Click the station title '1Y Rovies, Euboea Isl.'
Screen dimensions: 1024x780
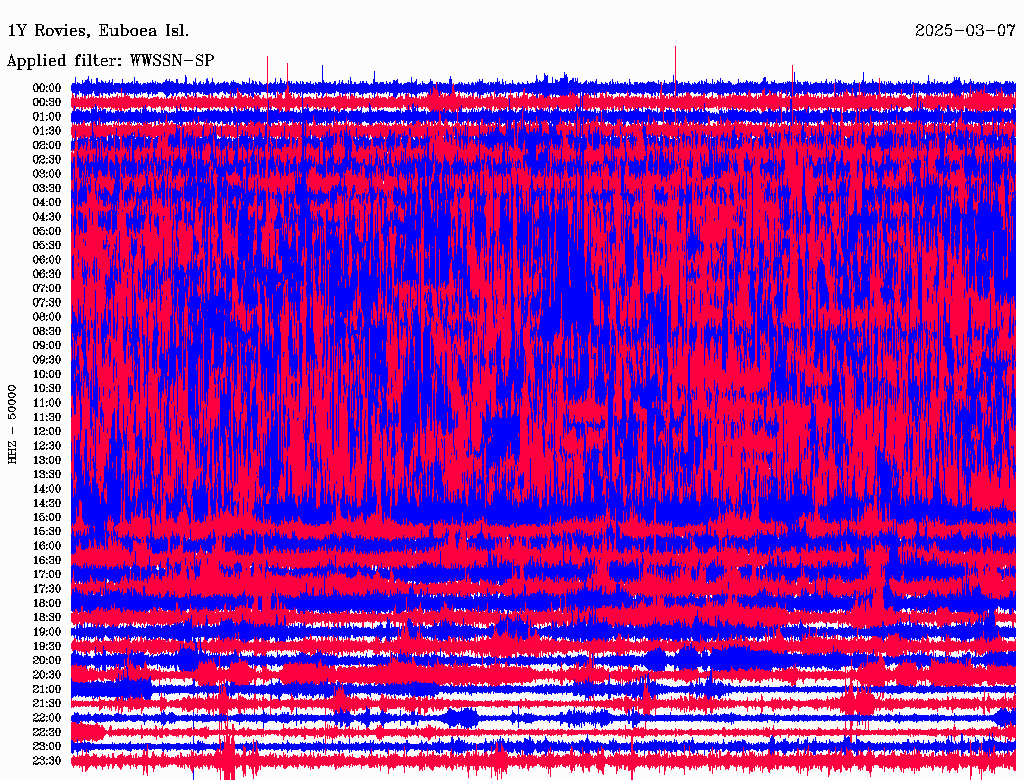pyautogui.click(x=97, y=31)
